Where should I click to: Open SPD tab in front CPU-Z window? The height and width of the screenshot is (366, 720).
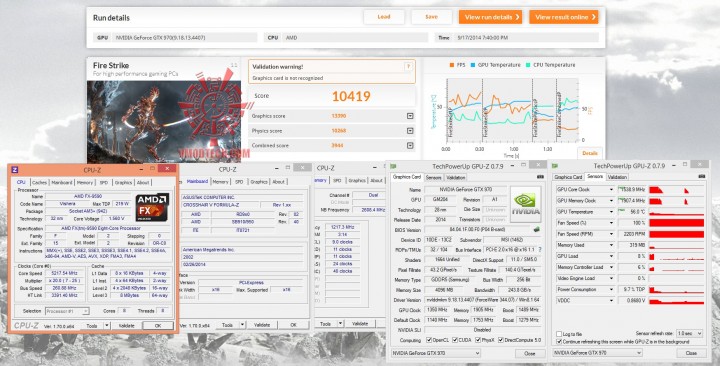(104, 182)
